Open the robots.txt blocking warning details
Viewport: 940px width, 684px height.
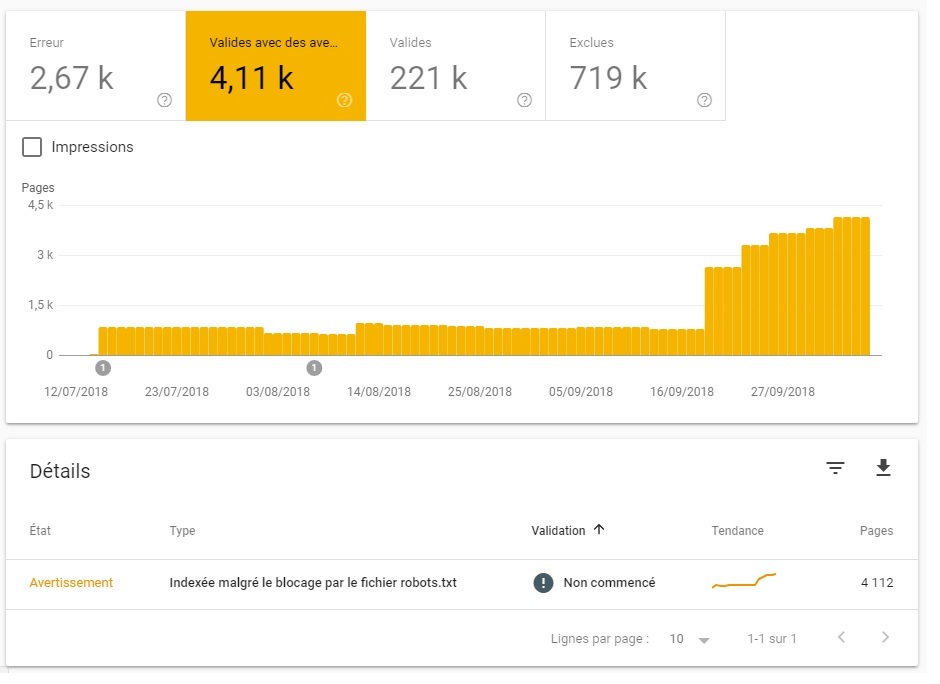[x=314, y=582]
